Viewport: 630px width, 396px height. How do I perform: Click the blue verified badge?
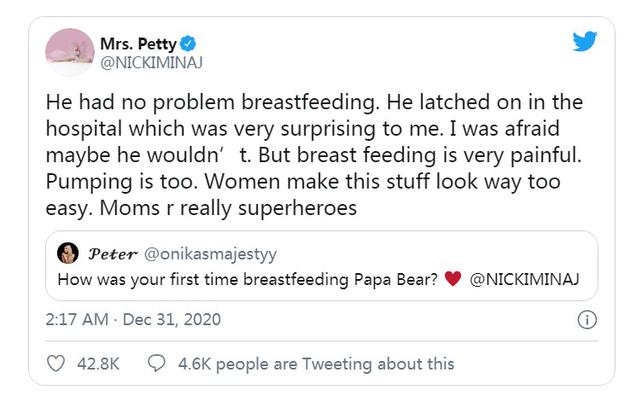188,43
